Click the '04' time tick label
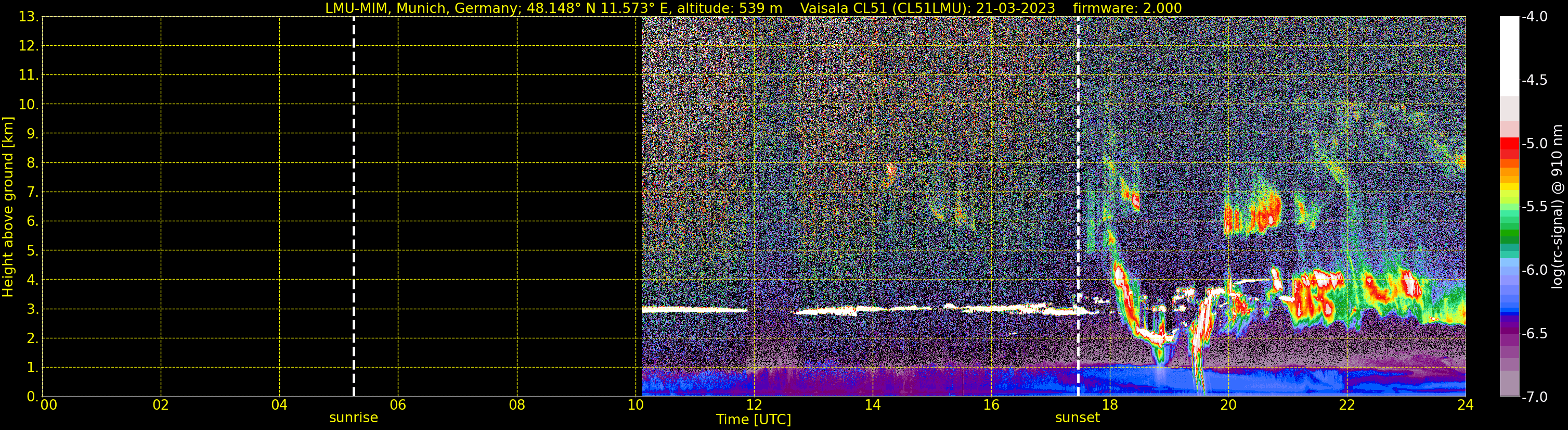The image size is (1568, 430). pos(279,405)
